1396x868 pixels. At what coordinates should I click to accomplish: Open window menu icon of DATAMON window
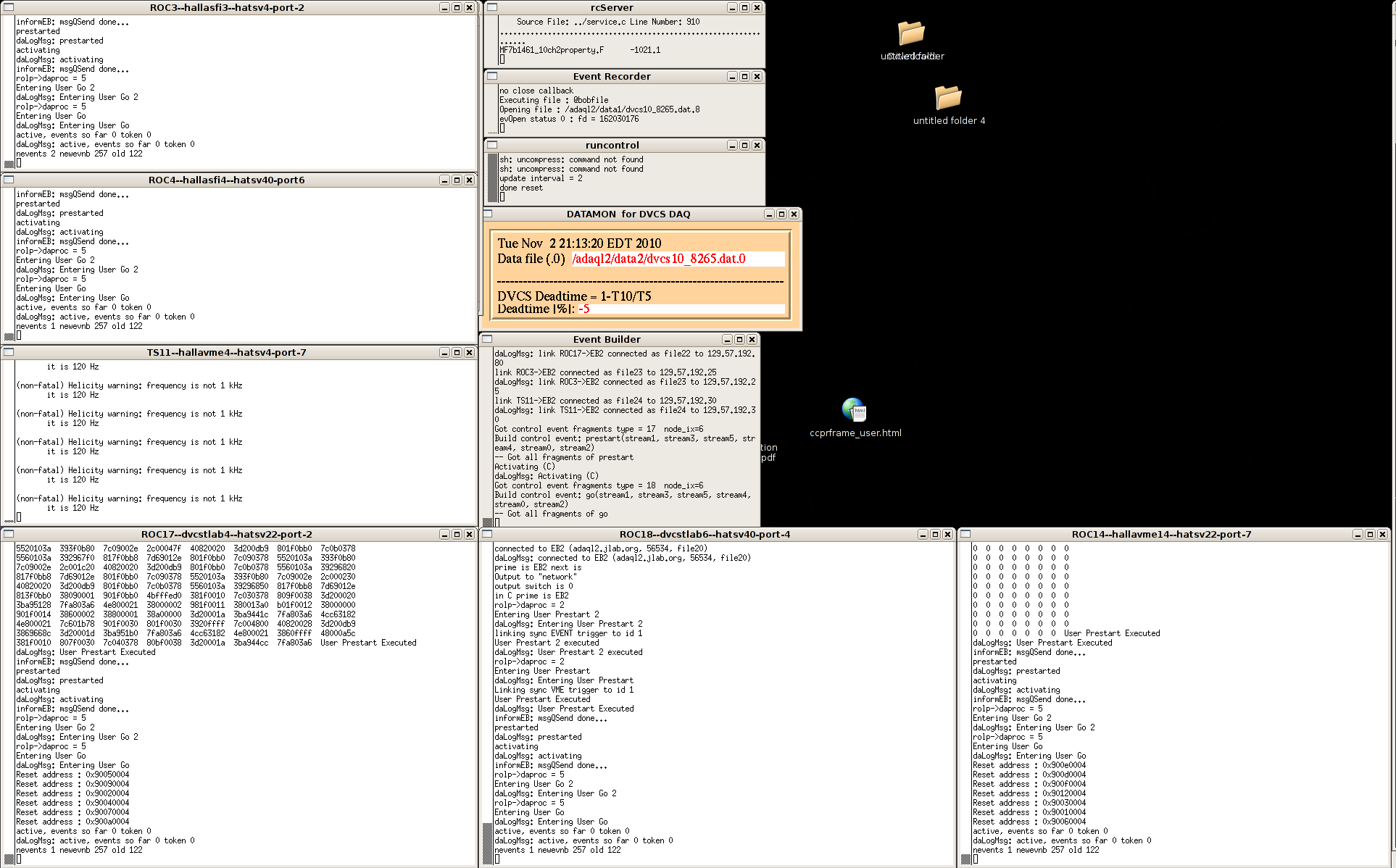tap(488, 214)
